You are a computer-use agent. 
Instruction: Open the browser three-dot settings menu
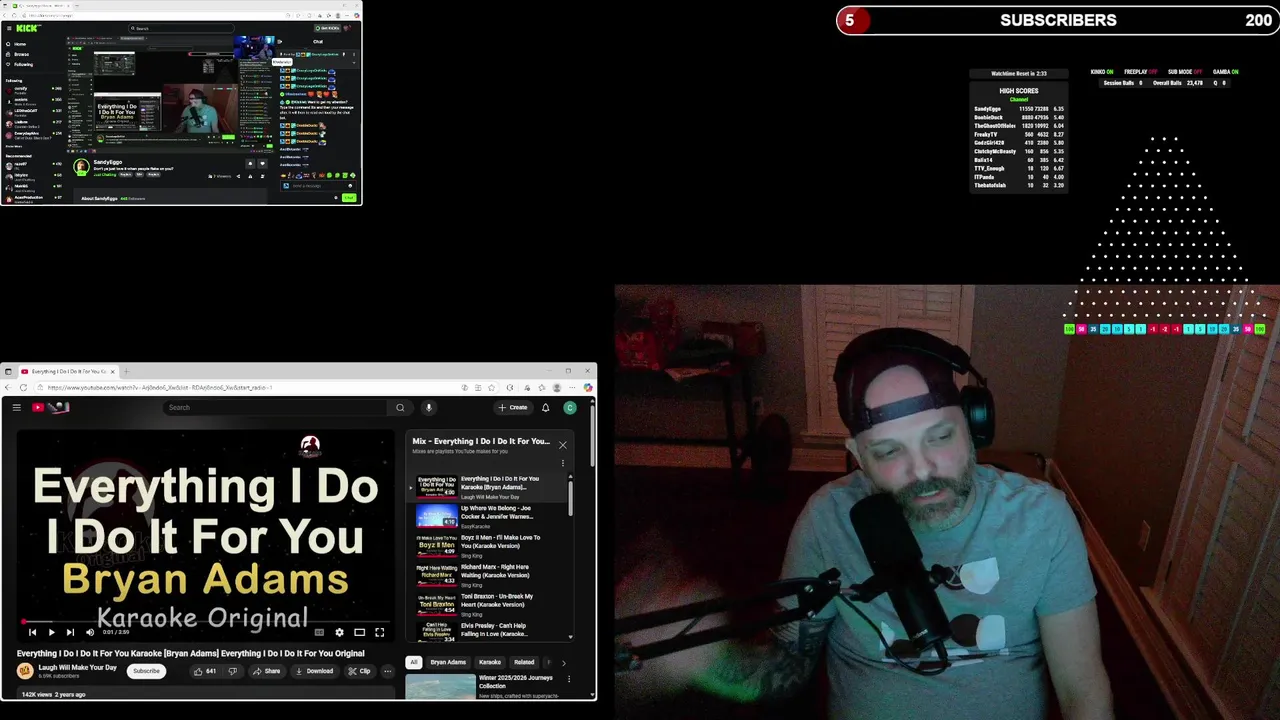[x=572, y=387]
